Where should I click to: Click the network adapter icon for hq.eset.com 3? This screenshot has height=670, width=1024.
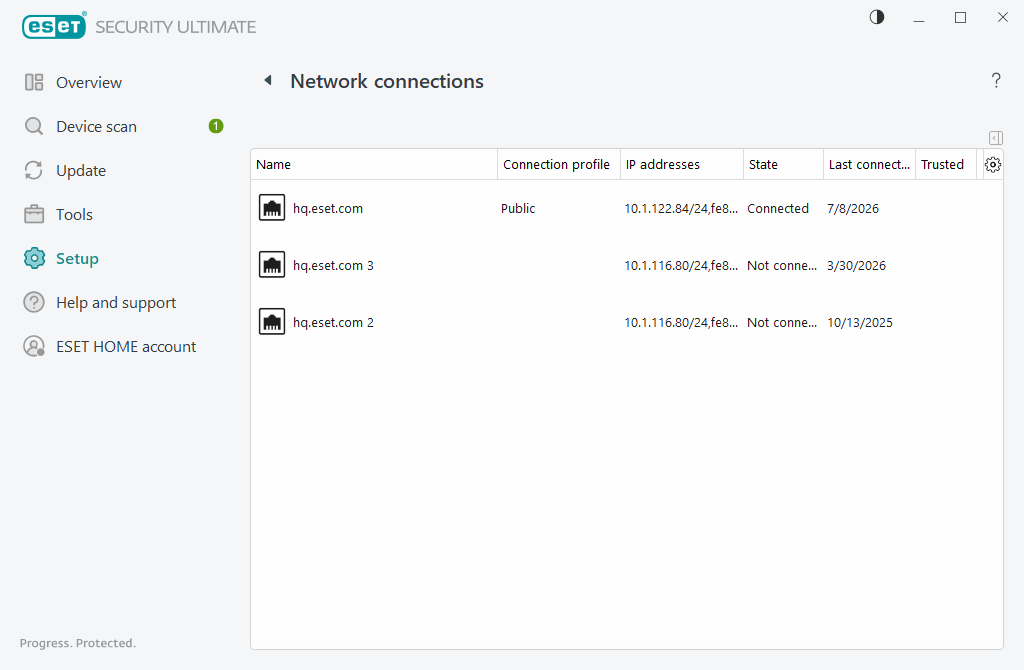pyautogui.click(x=272, y=264)
